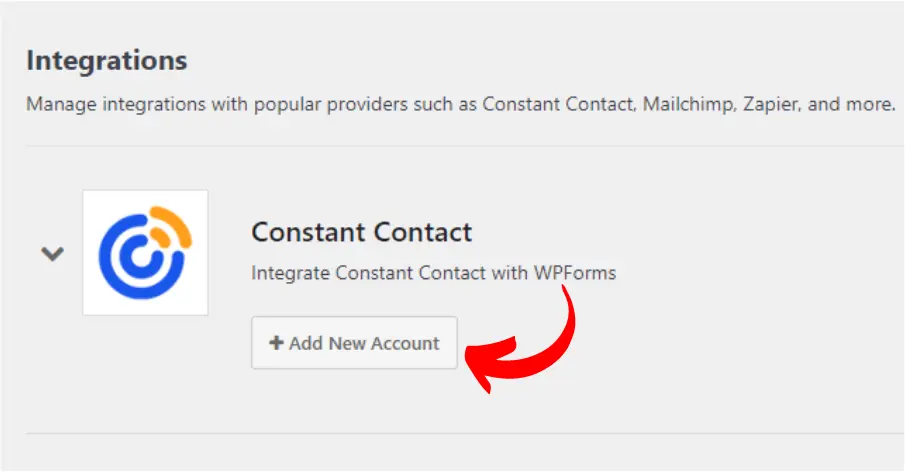Click the red curved arrow annotation
The height and width of the screenshot is (472, 906).
[523, 341]
